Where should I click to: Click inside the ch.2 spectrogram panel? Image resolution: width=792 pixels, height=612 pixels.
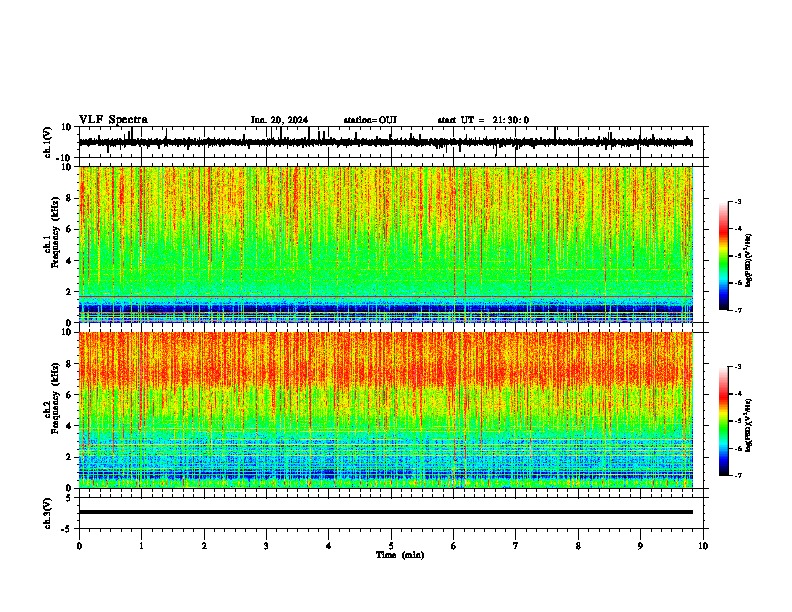coord(386,410)
